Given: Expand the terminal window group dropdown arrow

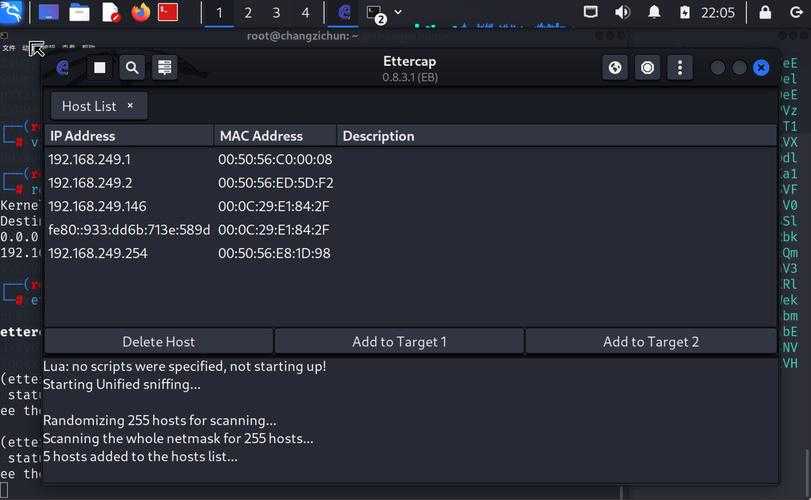Looking at the screenshot, I should click(x=398, y=12).
